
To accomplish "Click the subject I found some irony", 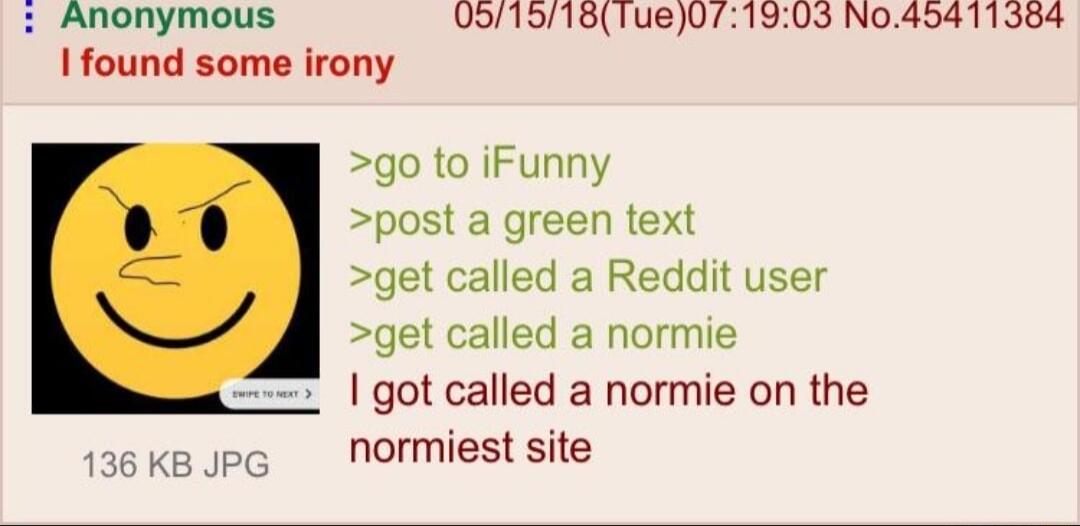I will point(227,63).
